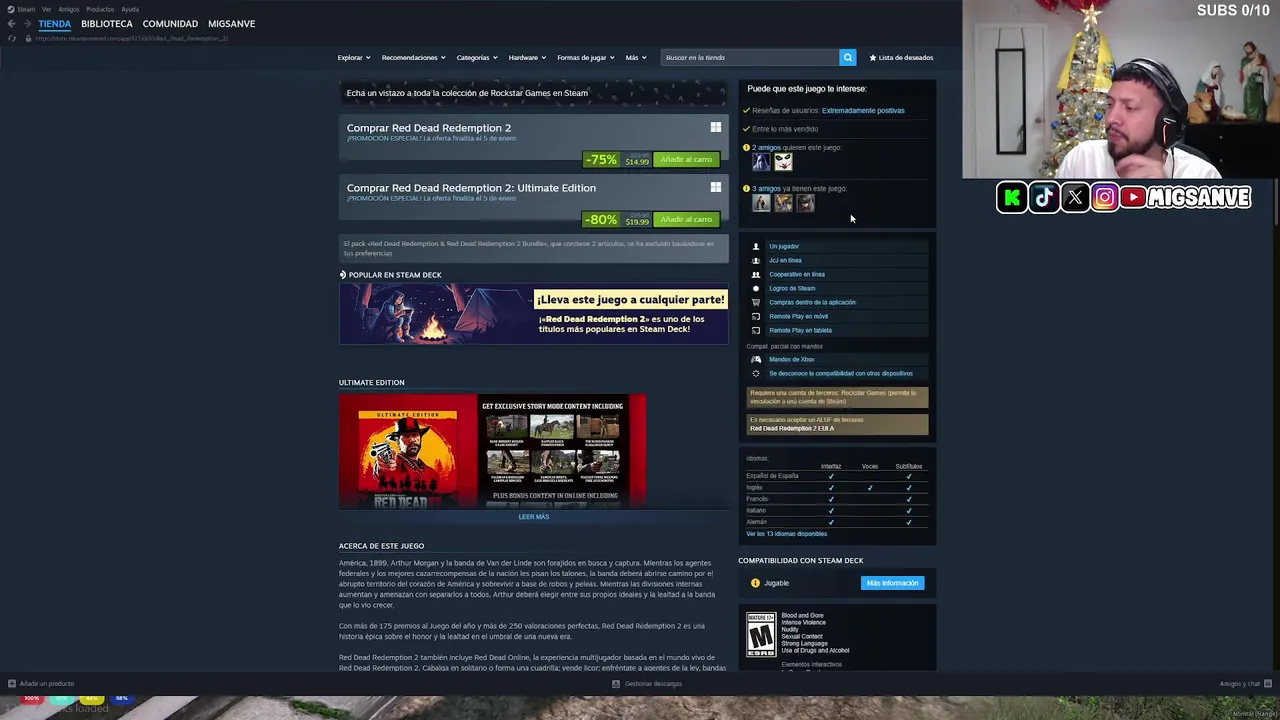
Task: Open Extremadamente positivas reviews link
Action: 863,110
